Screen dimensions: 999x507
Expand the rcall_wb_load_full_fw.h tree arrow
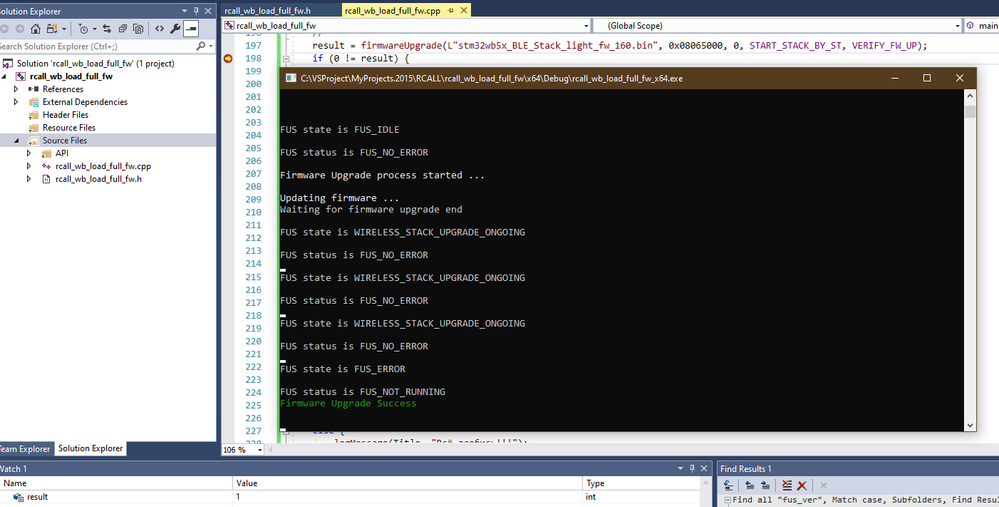29,179
